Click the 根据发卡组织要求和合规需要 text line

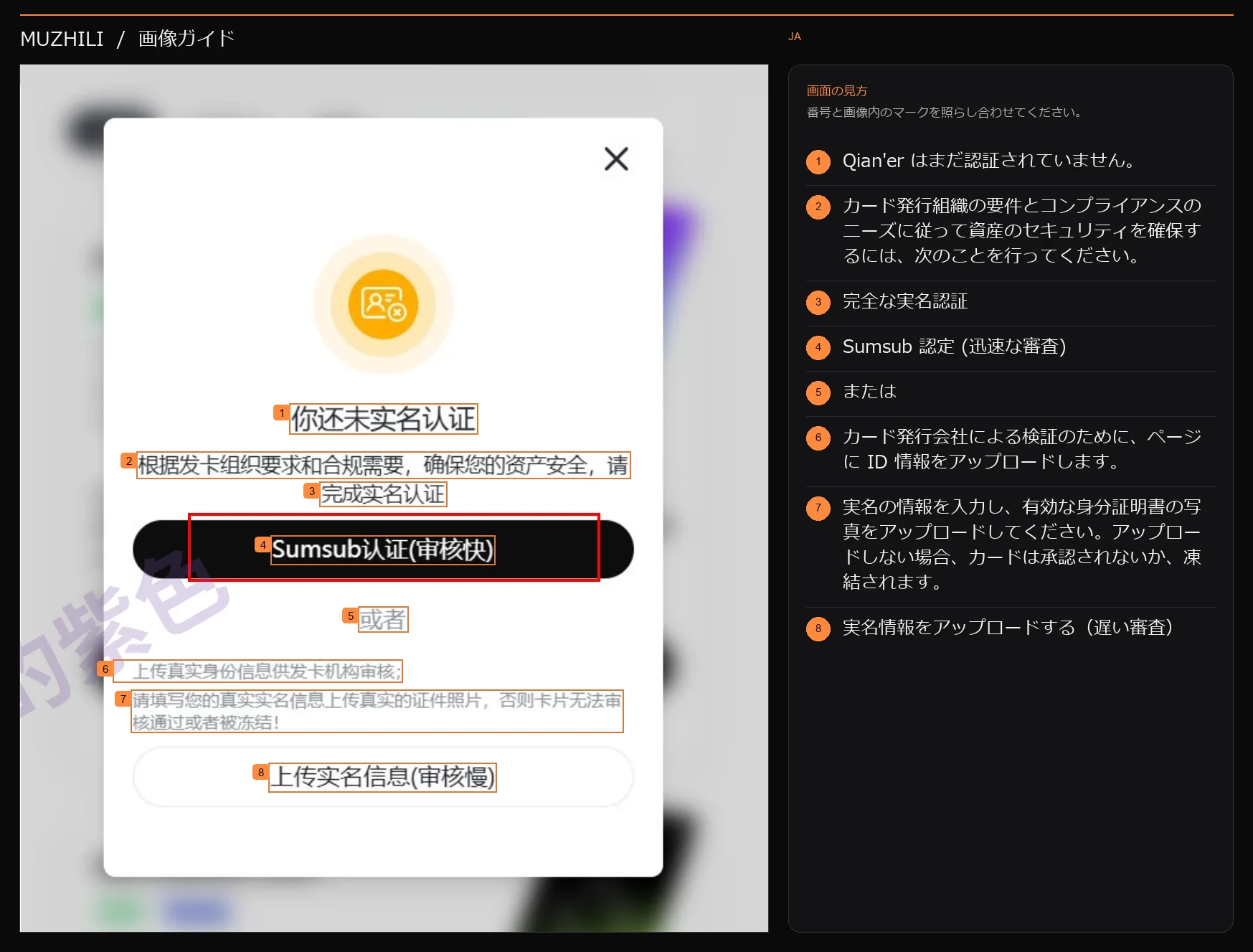pos(383,465)
